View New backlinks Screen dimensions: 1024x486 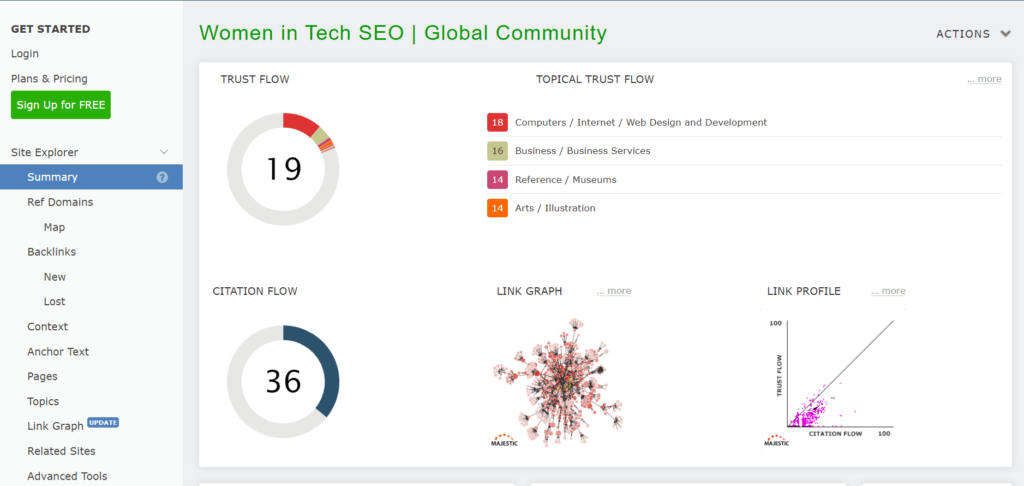55,277
